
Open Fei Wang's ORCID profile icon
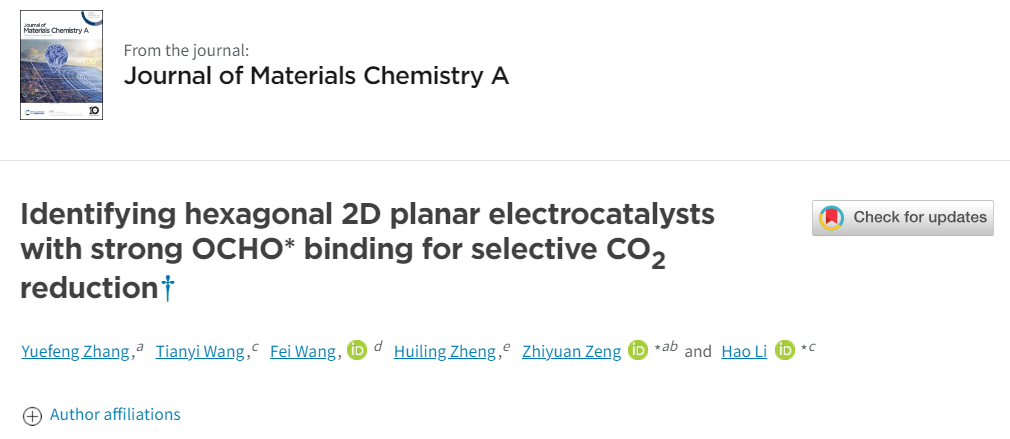pyautogui.click(x=357, y=351)
